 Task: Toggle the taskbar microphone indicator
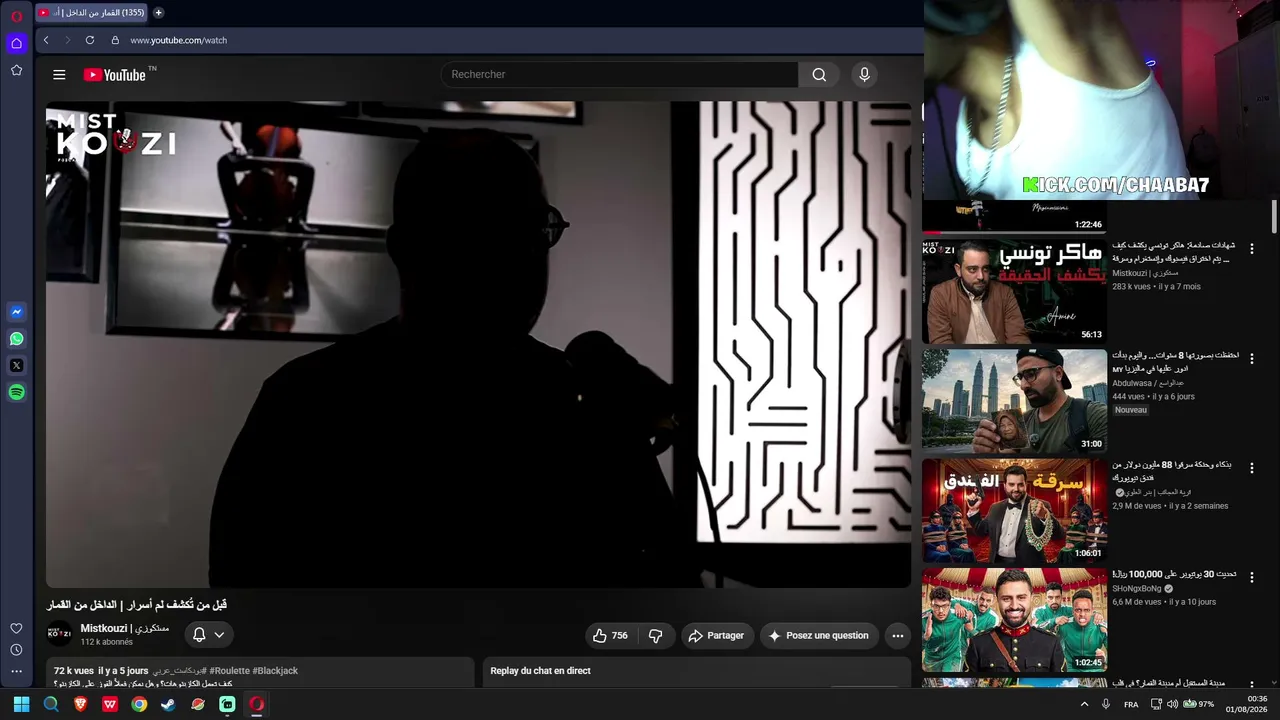[1106, 704]
